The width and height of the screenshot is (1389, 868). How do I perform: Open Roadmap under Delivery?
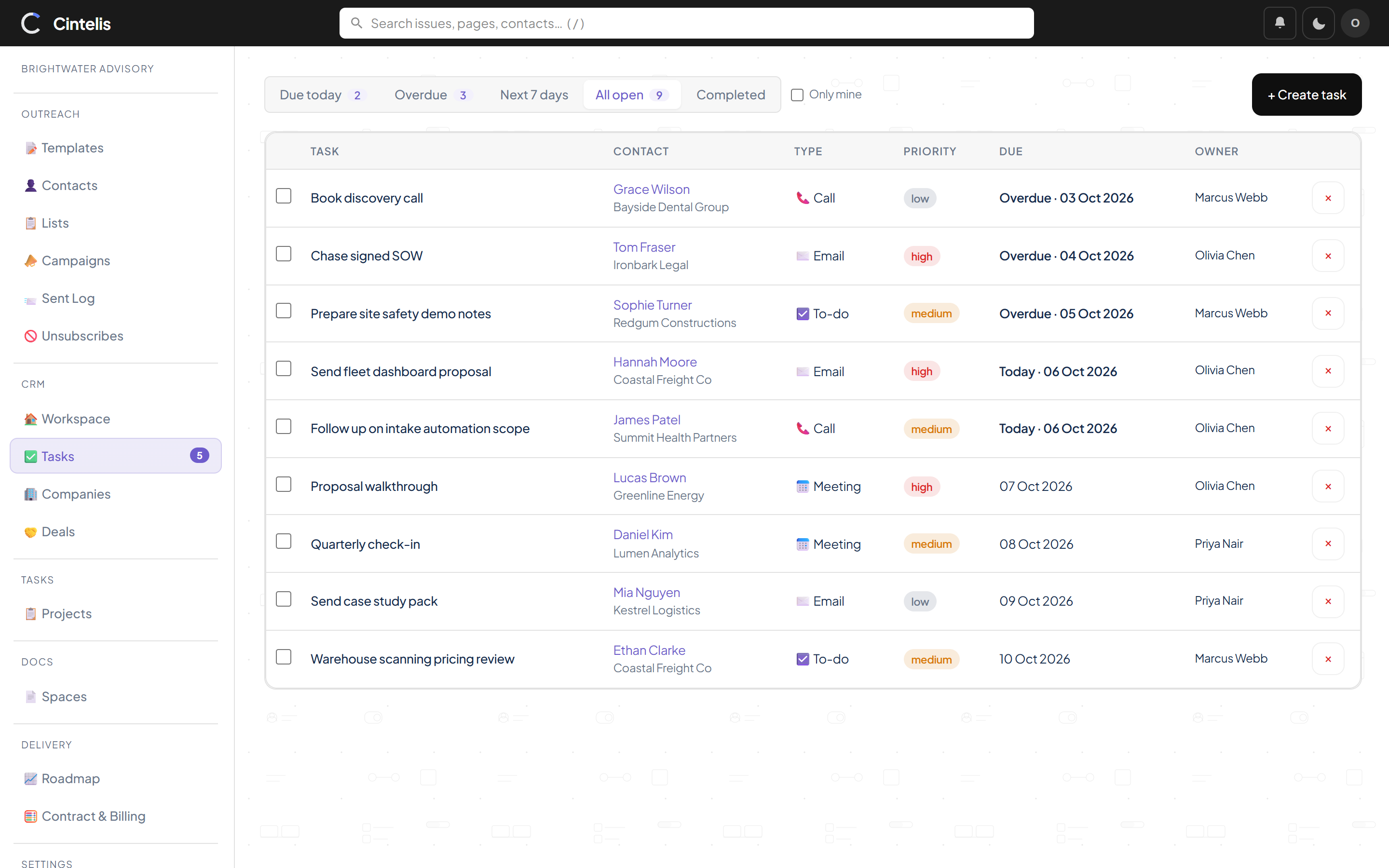point(115,778)
